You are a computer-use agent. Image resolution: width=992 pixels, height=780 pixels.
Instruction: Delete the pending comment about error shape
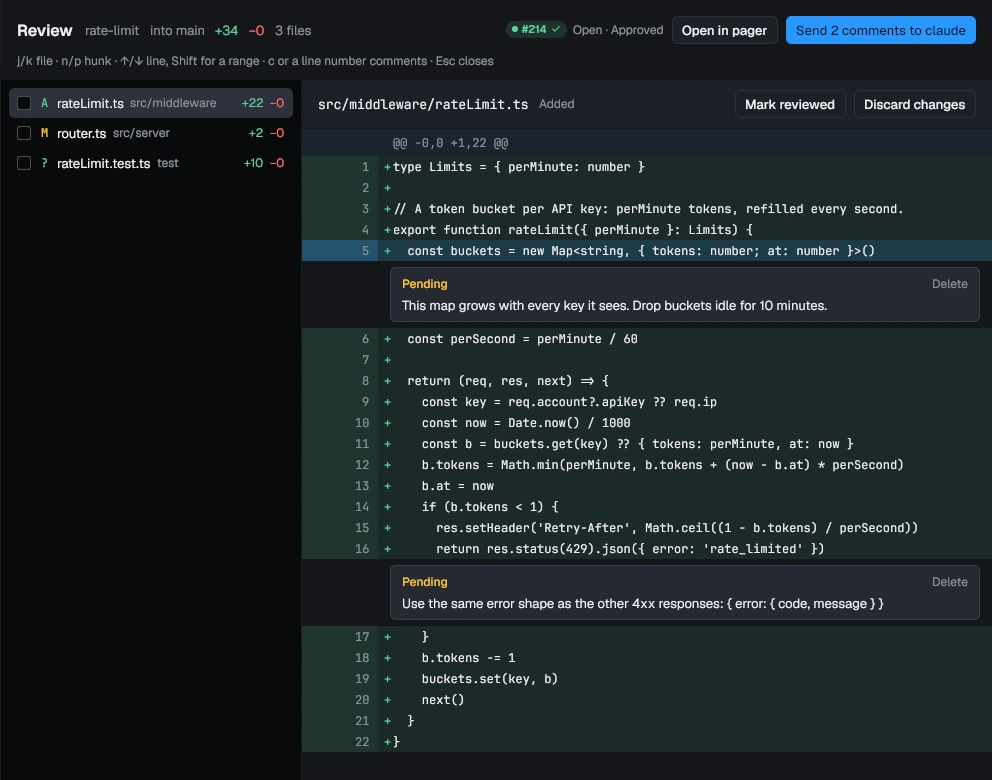949,582
